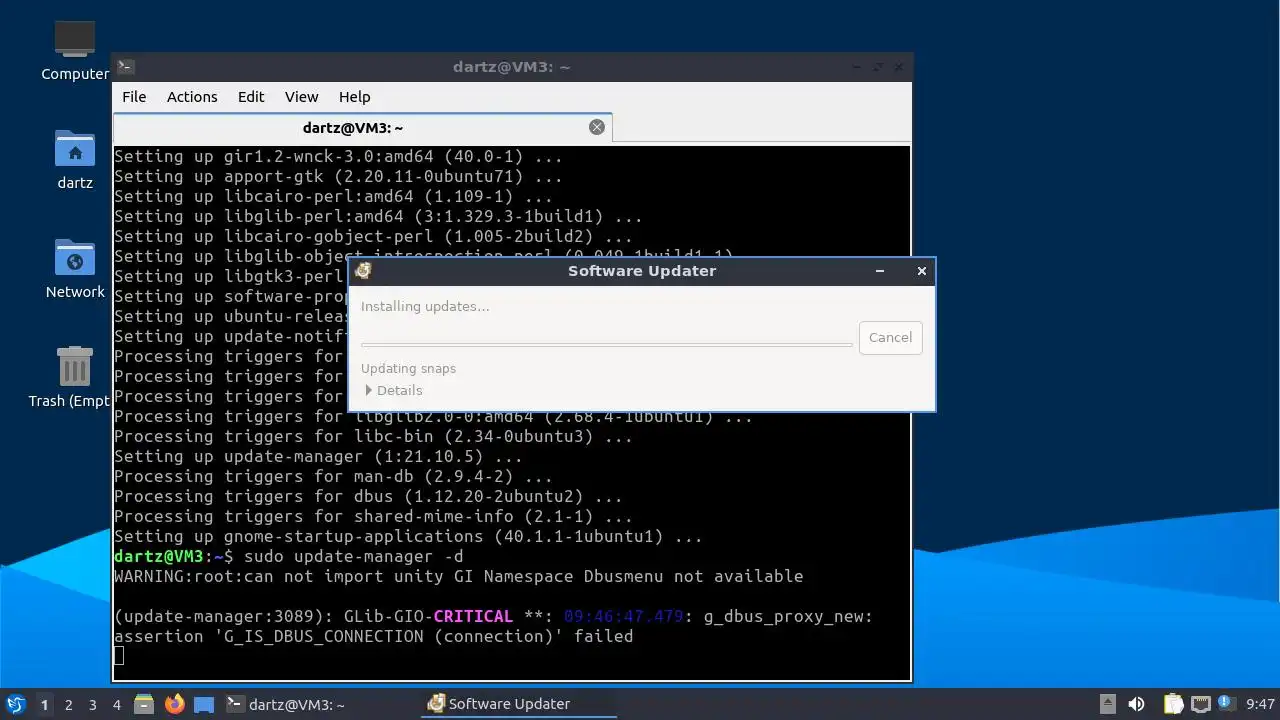Viewport: 1280px width, 720px height.
Task: Click the 'Setting up apport-gtk' line
Action: click(x=338, y=176)
